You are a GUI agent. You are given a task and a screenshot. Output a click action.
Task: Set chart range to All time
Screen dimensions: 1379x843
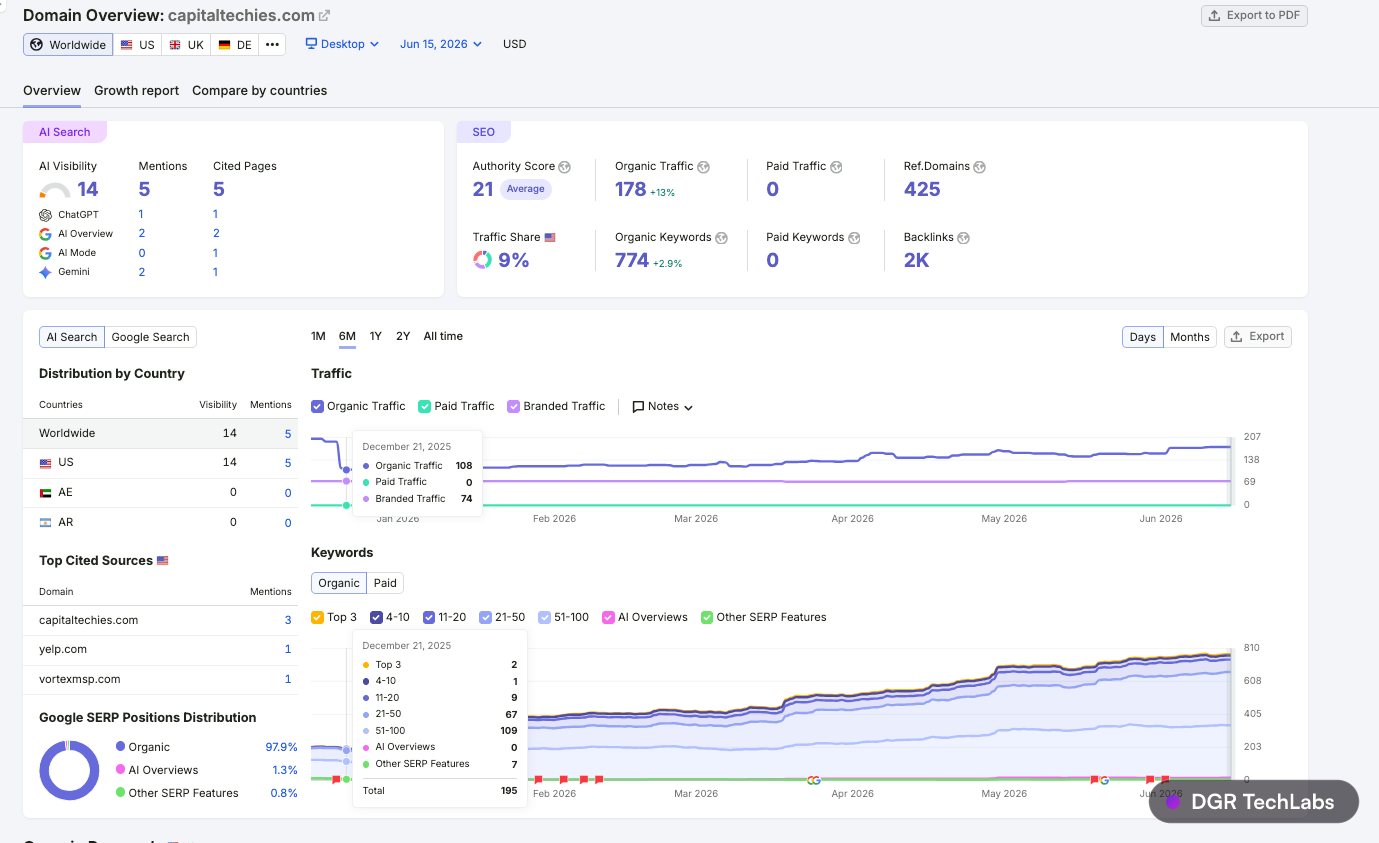(443, 336)
